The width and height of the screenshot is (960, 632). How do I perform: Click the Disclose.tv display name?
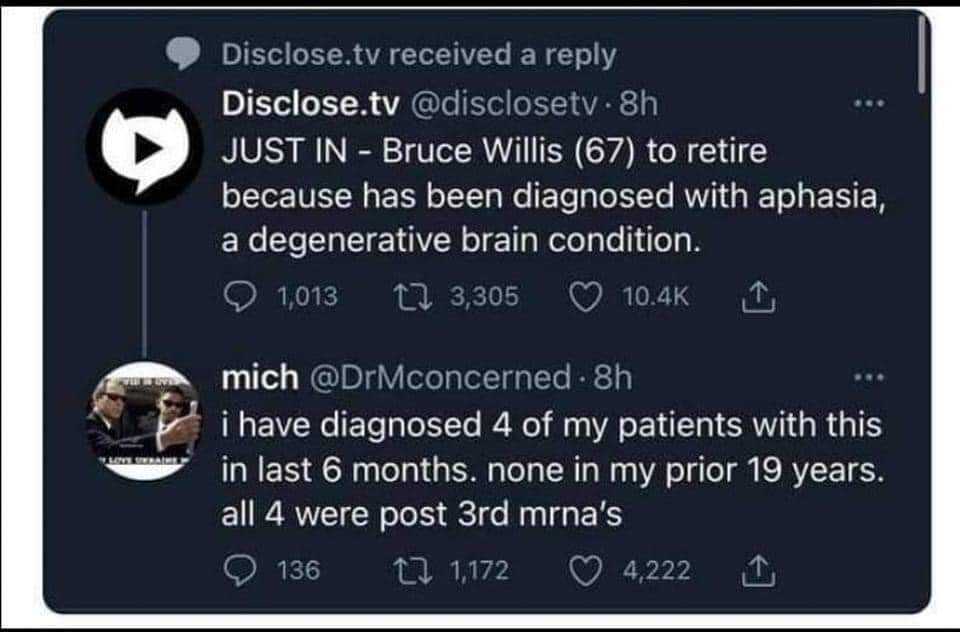coord(310,103)
